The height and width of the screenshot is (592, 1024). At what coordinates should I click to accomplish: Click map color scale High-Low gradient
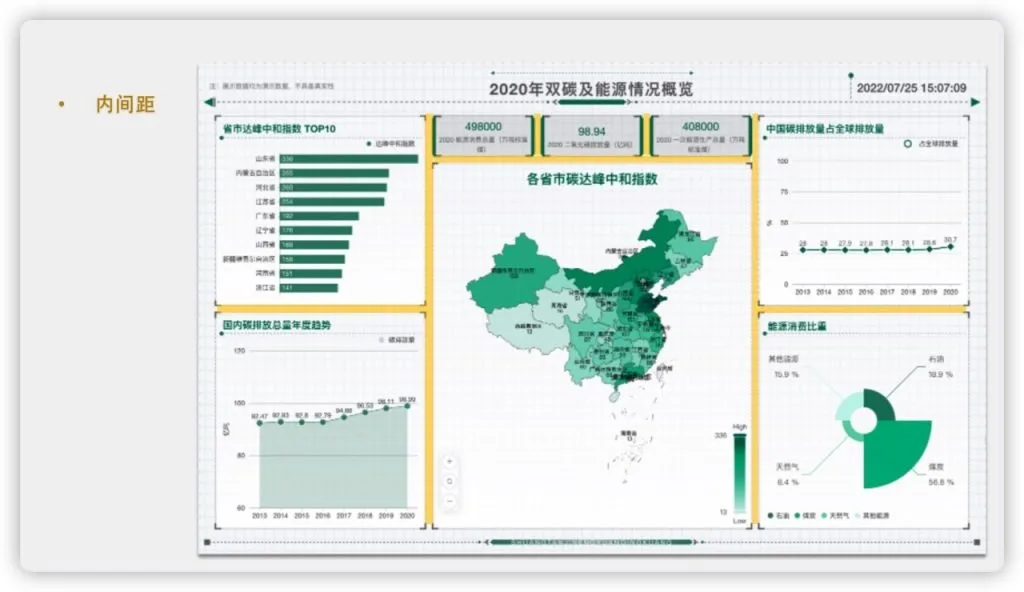739,473
